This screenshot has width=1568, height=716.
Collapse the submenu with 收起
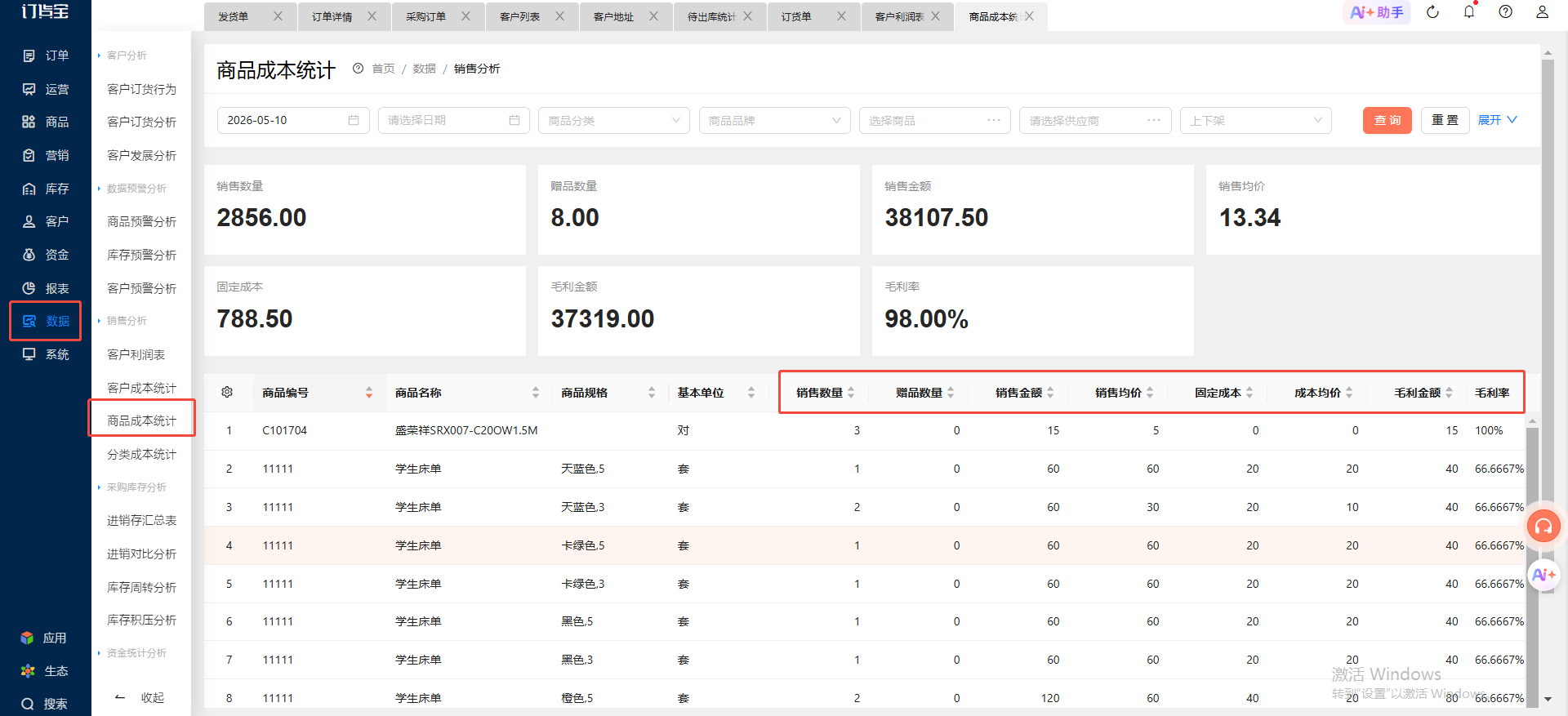(140, 698)
